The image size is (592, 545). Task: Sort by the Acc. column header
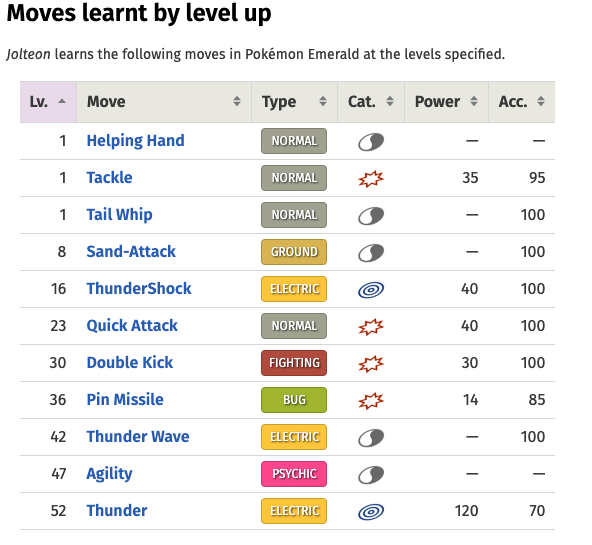click(522, 102)
